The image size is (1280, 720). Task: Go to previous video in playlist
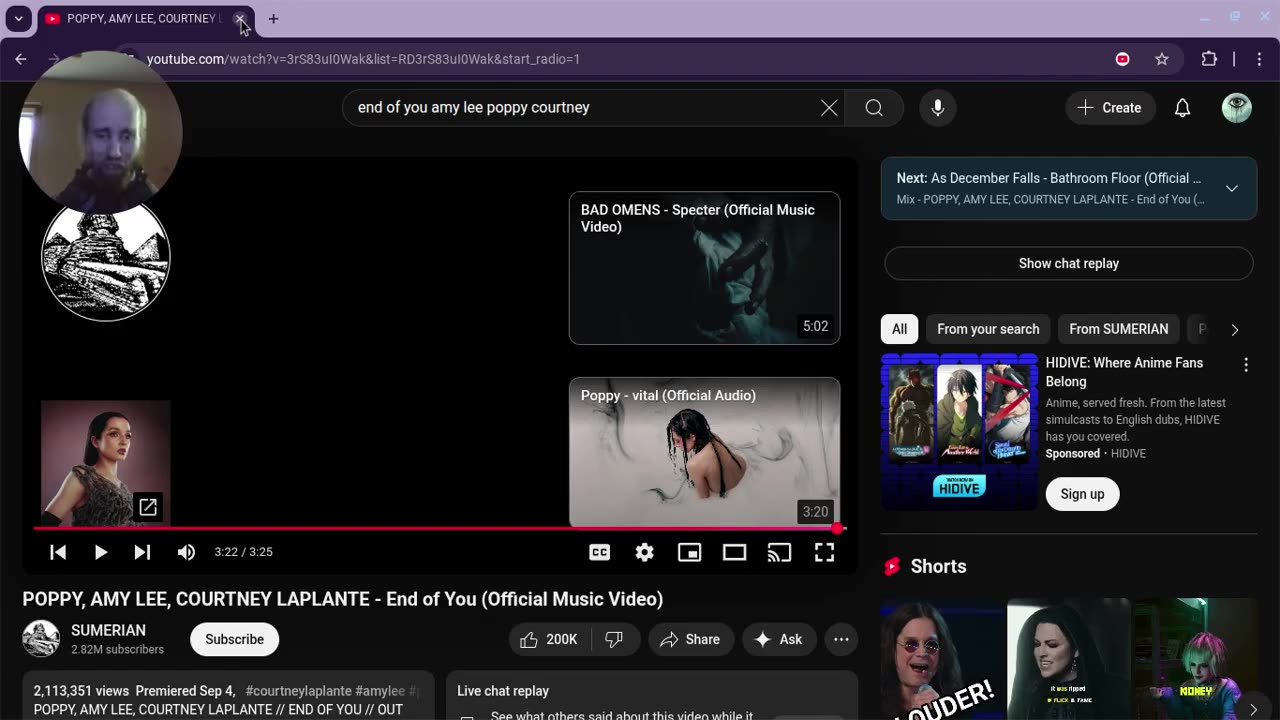point(58,552)
